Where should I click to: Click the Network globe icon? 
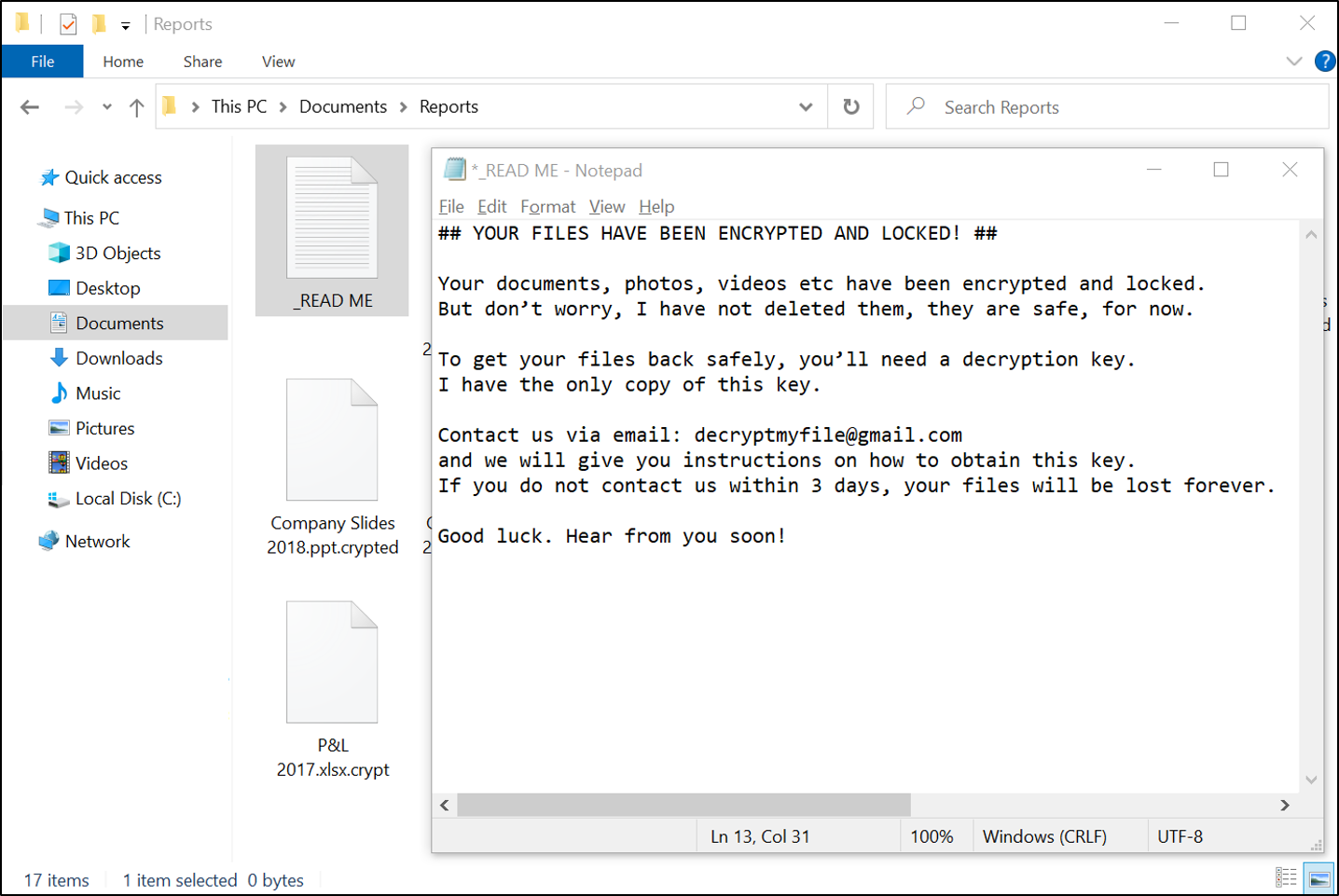click(x=48, y=541)
